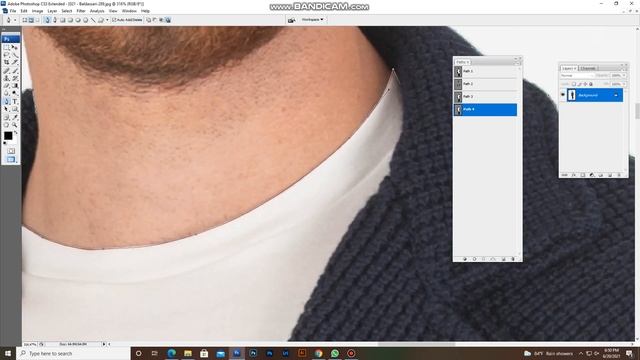Select the Eyedropper tool
This screenshot has height=360, width=640.
click(x=15, y=117)
